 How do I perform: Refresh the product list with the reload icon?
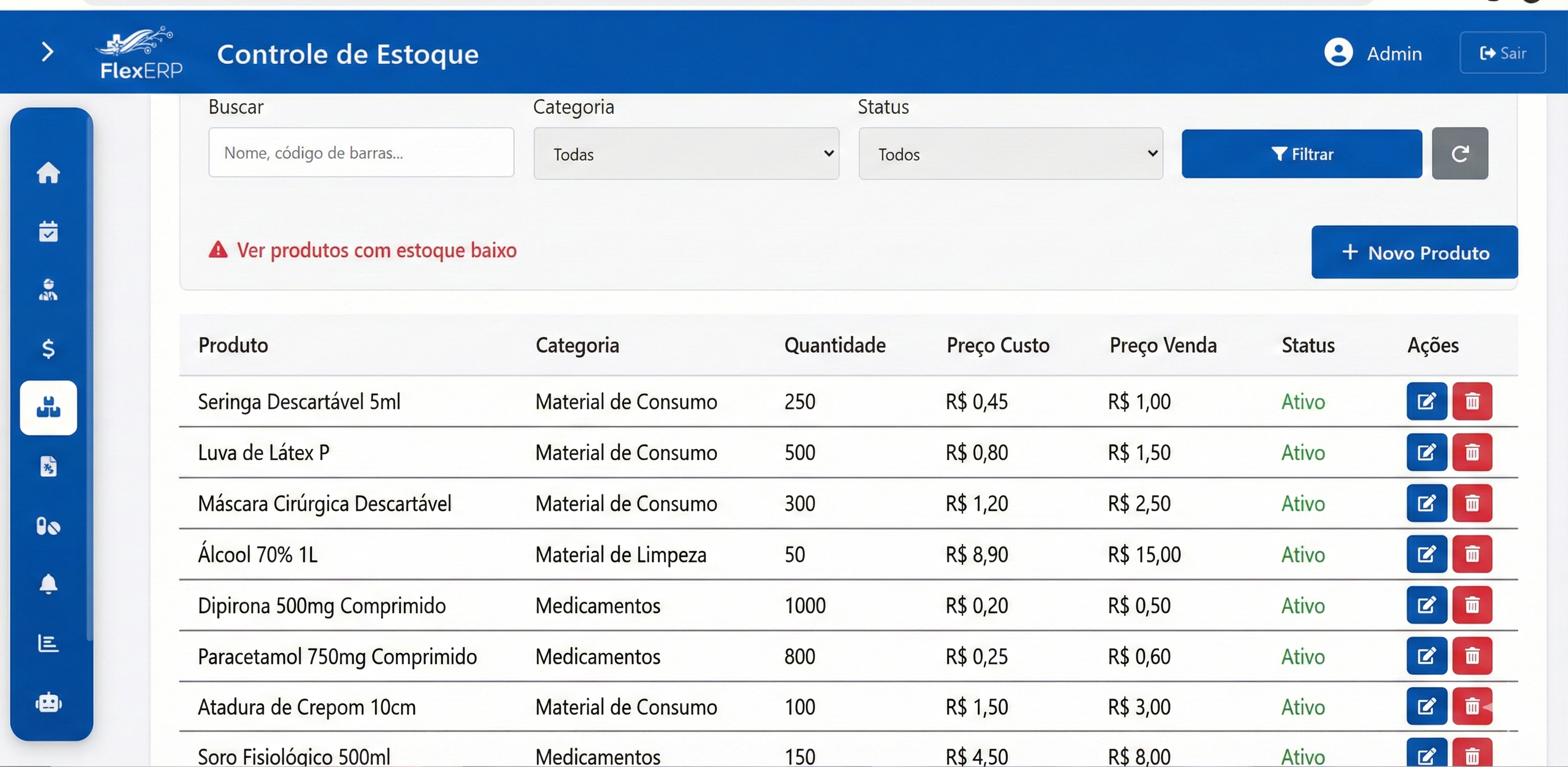click(1460, 153)
